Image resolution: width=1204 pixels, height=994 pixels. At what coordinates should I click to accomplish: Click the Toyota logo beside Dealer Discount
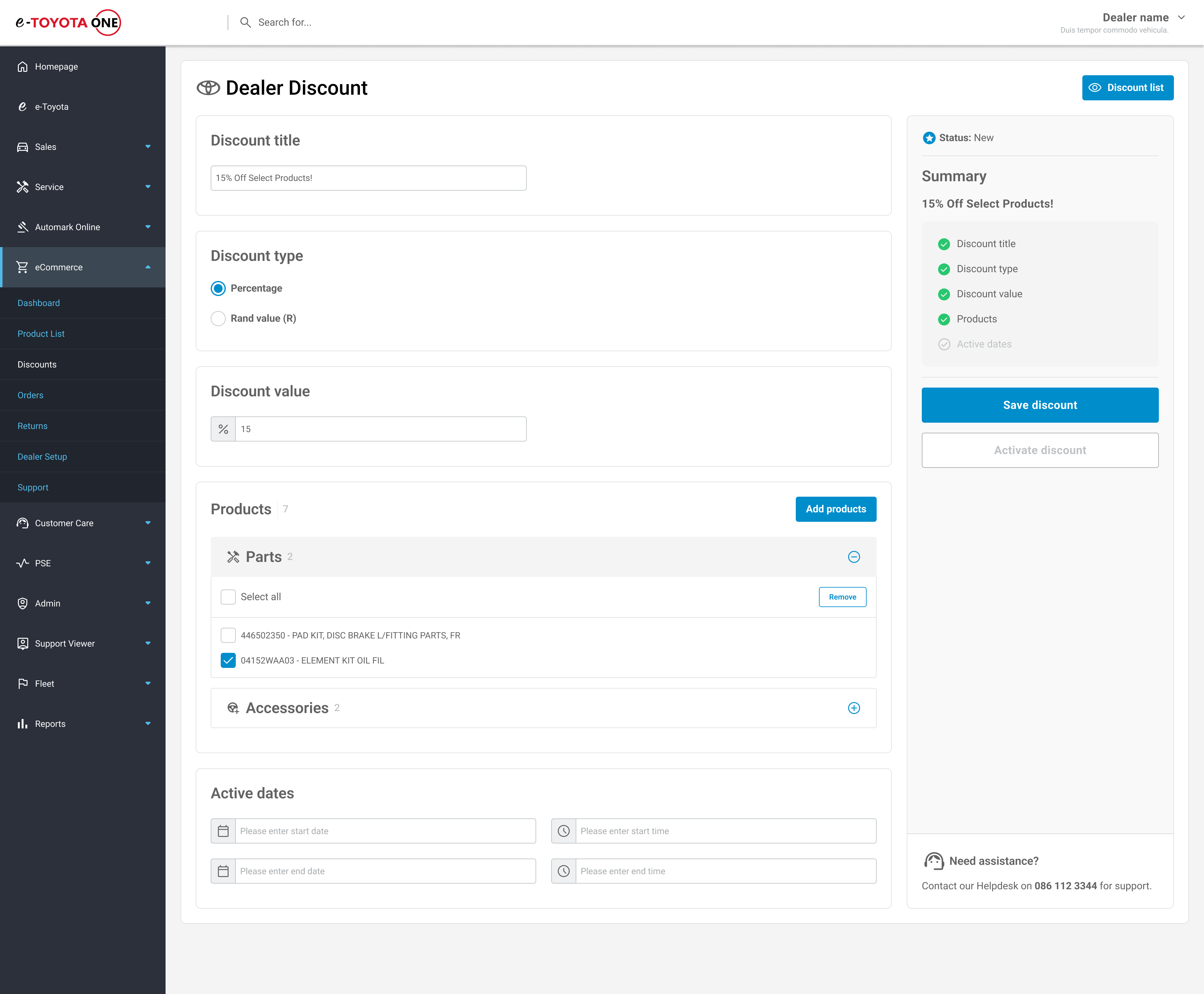(209, 87)
